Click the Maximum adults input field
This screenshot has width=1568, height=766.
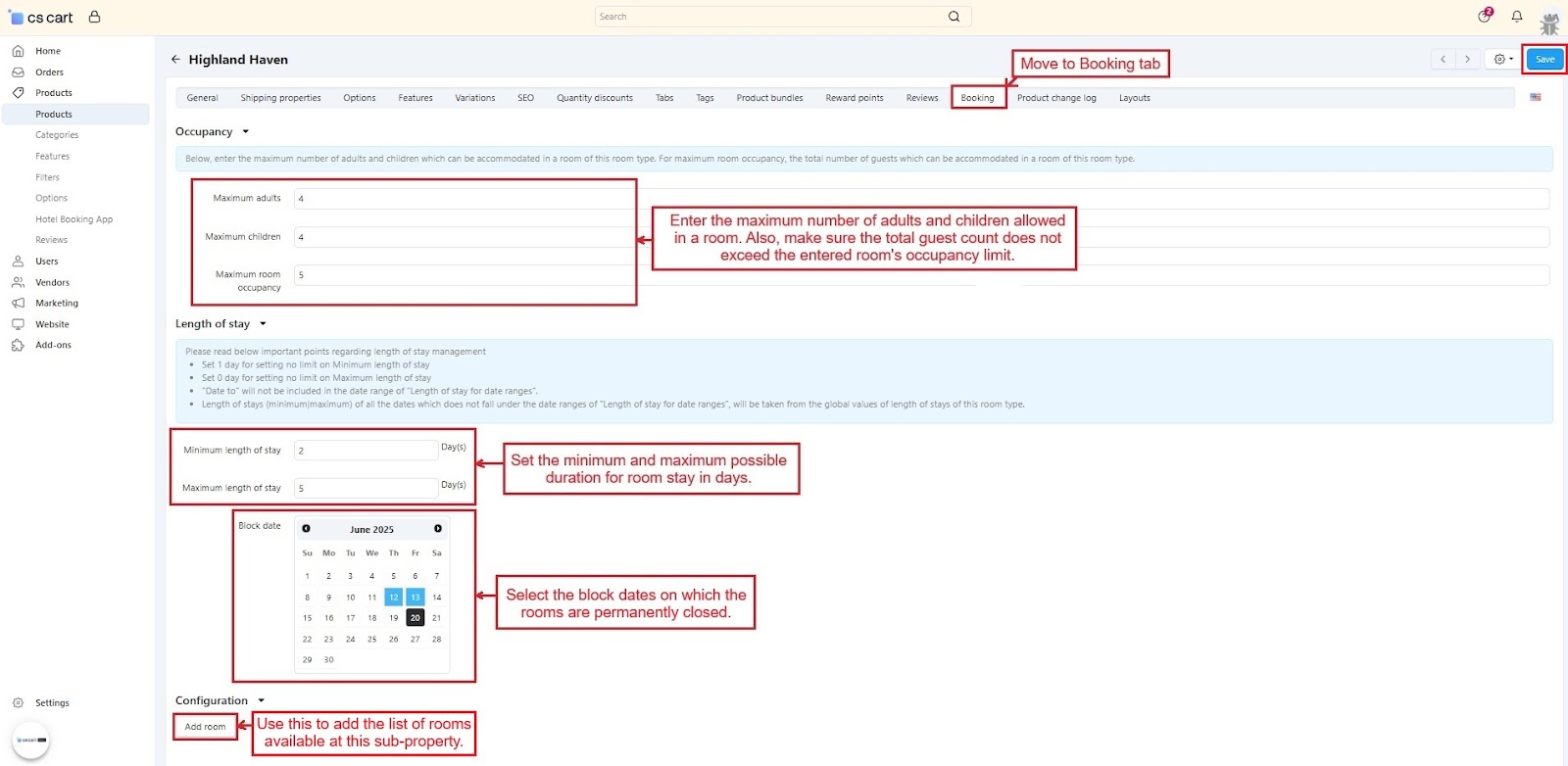(x=465, y=199)
